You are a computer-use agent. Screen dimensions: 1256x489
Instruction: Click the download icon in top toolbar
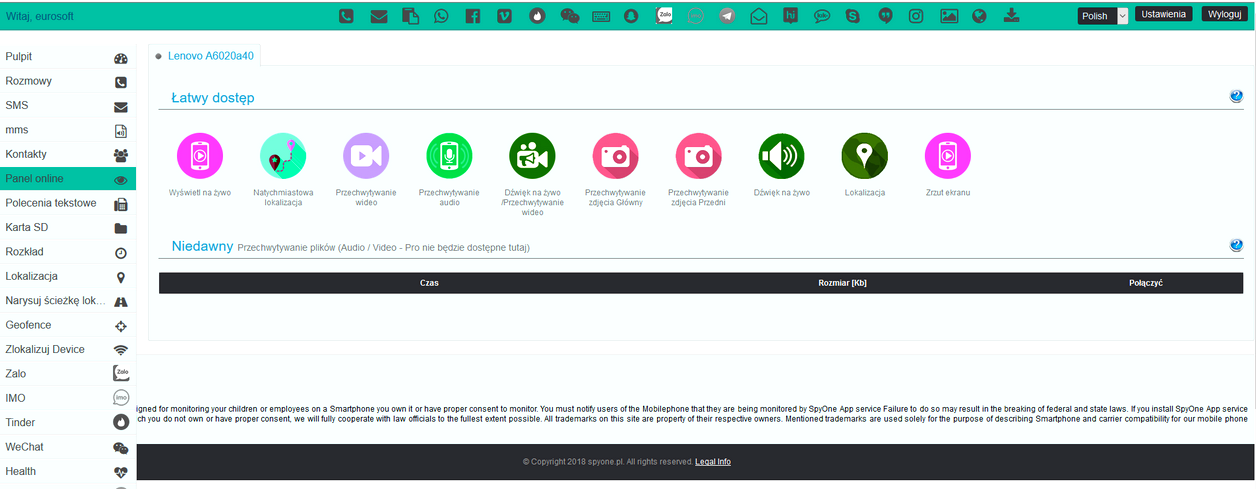point(1011,16)
